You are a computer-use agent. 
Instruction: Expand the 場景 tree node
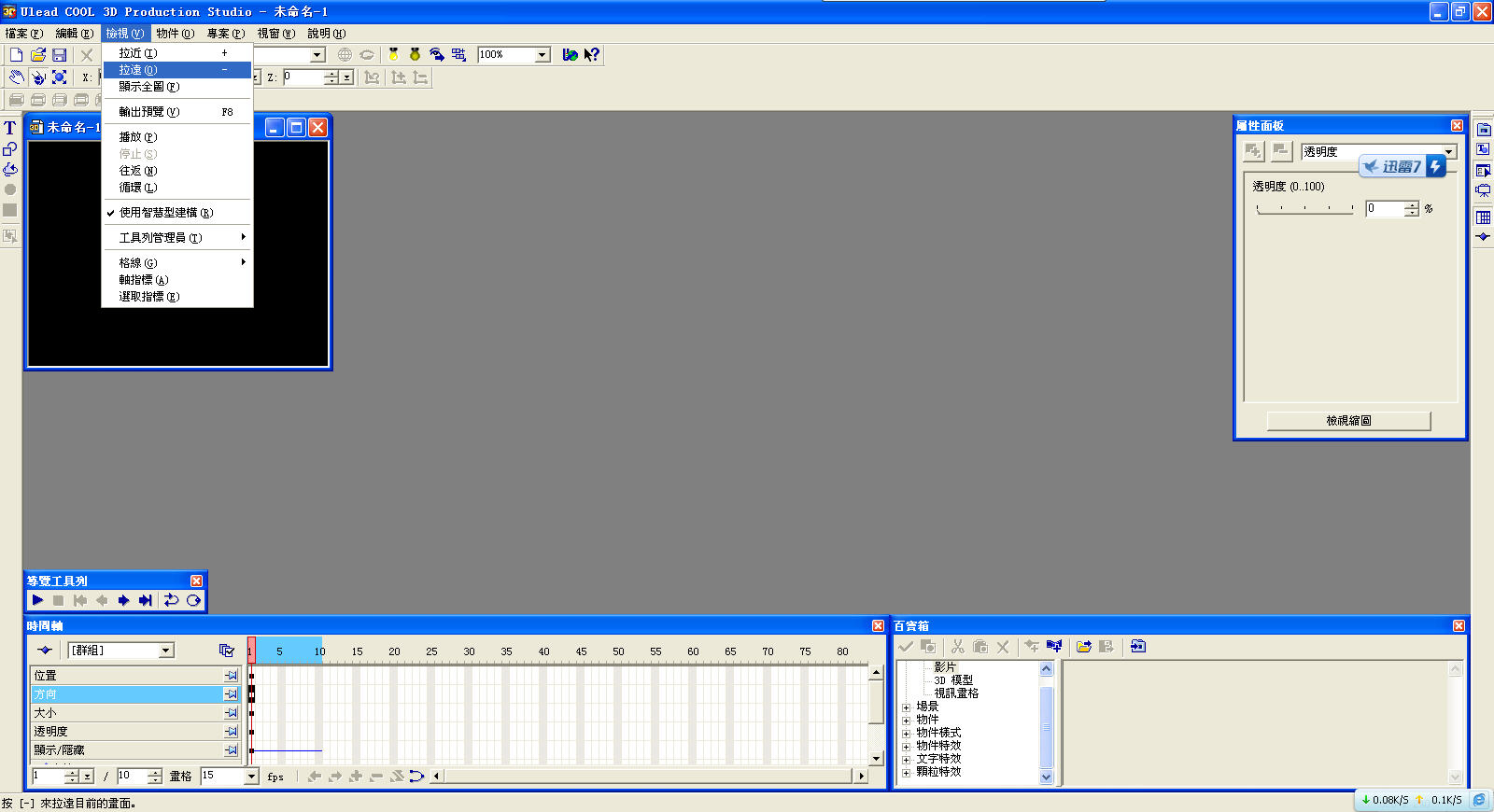906,707
